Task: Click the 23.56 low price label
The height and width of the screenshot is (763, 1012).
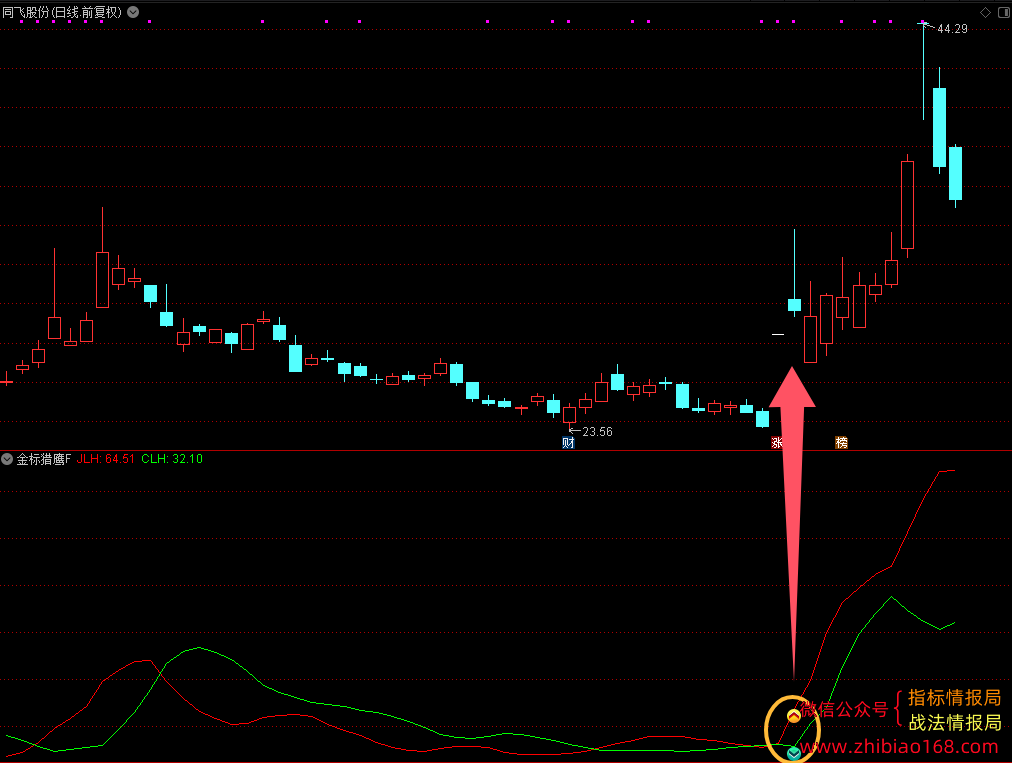Action: pos(597,431)
